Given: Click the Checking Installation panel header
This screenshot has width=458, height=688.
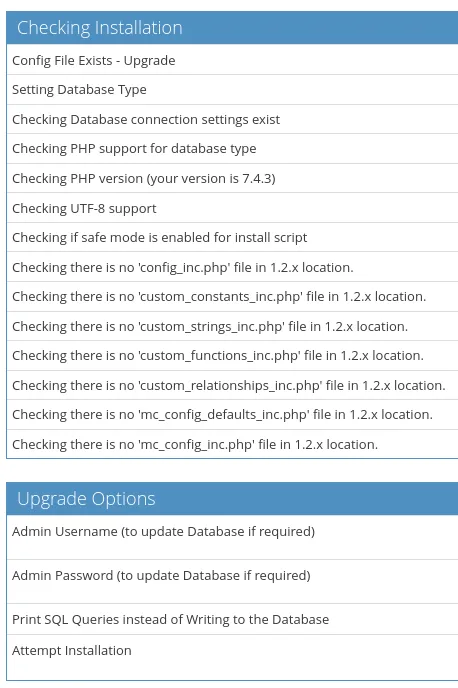Looking at the screenshot, I should coord(232,28).
